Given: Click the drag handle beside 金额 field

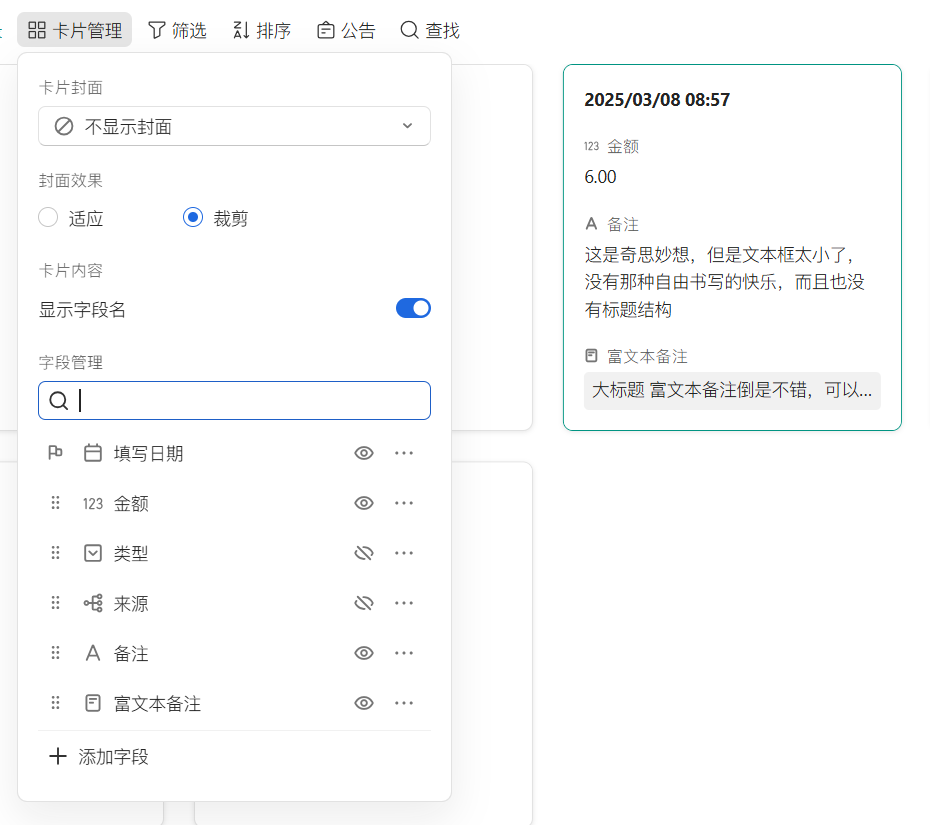Looking at the screenshot, I should pos(56,503).
